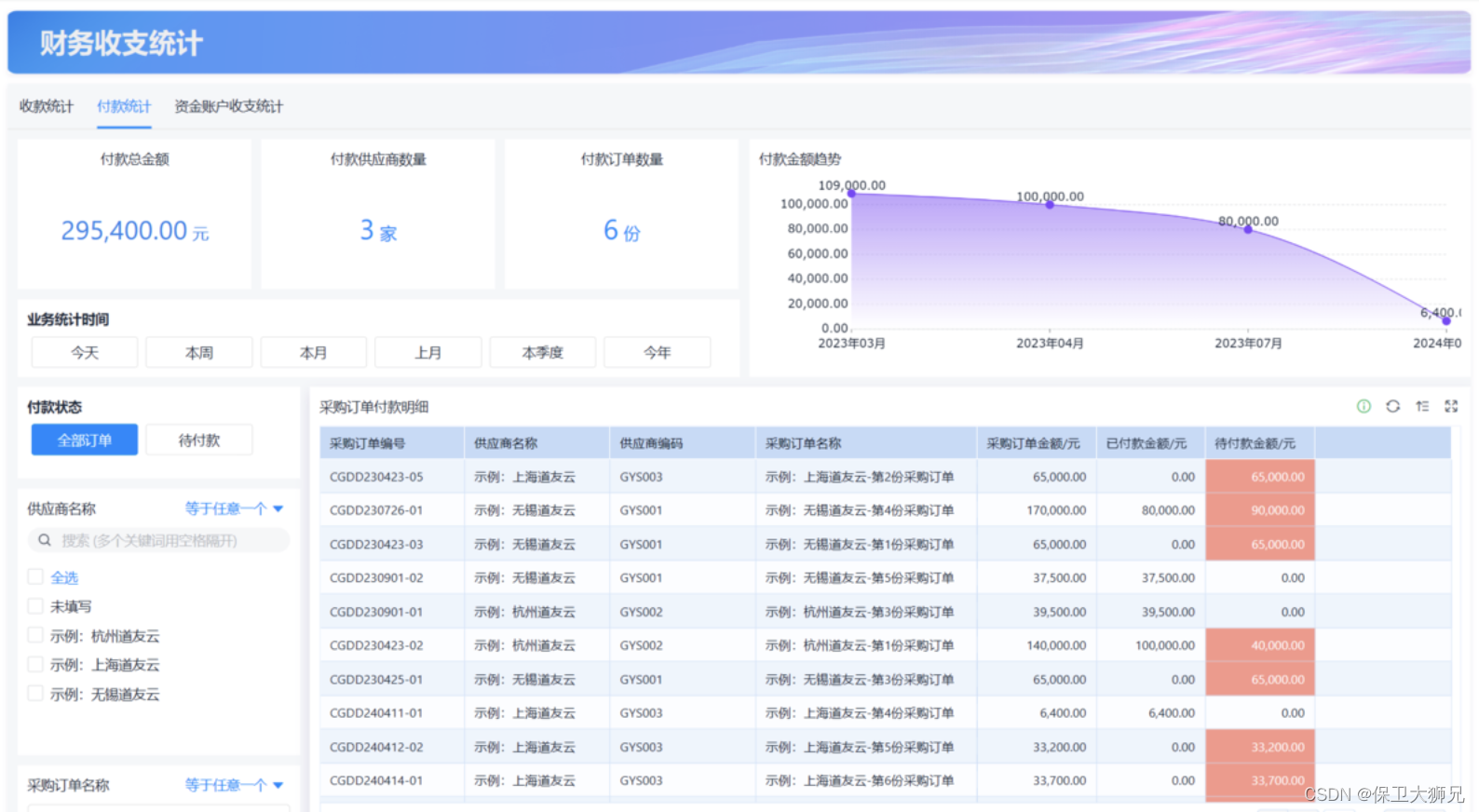Check 示例: 上海道友云 supplier checkbox
The image size is (1479, 812).
point(35,665)
